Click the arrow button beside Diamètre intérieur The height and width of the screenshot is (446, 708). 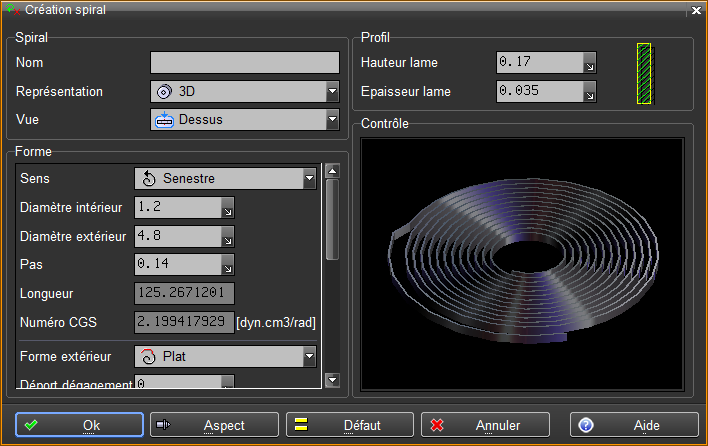(x=228, y=208)
